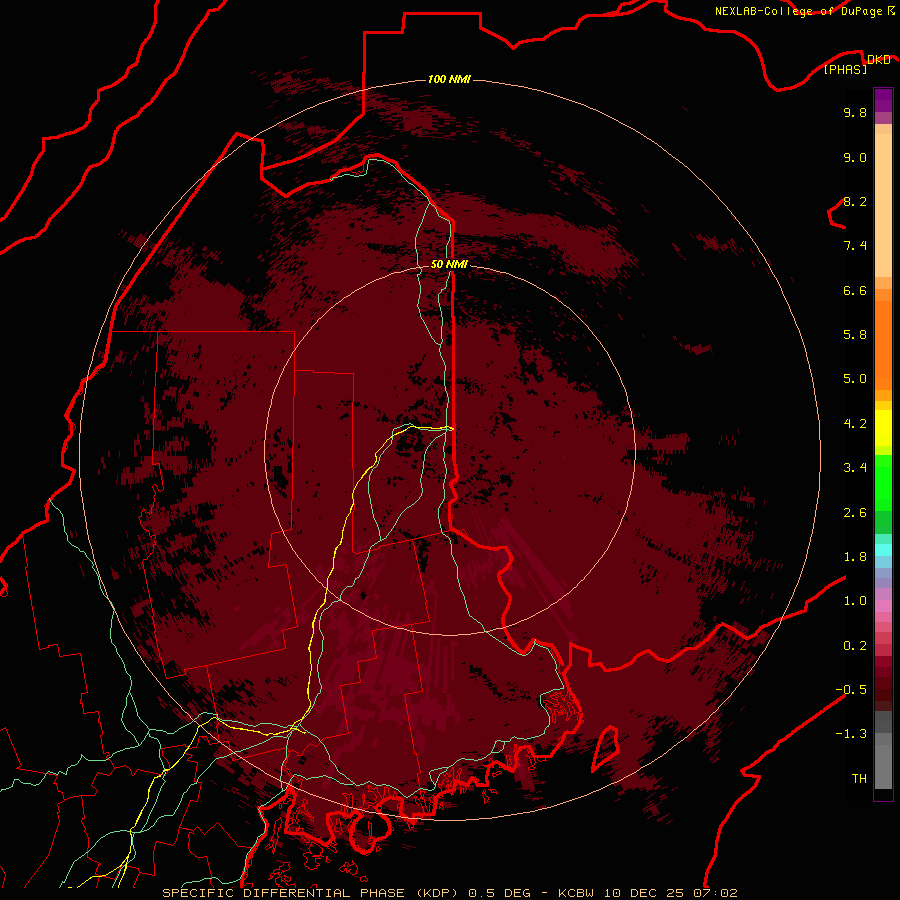Click the 8.2 value on the color scale
This screenshot has height=900, width=900.
point(855,201)
